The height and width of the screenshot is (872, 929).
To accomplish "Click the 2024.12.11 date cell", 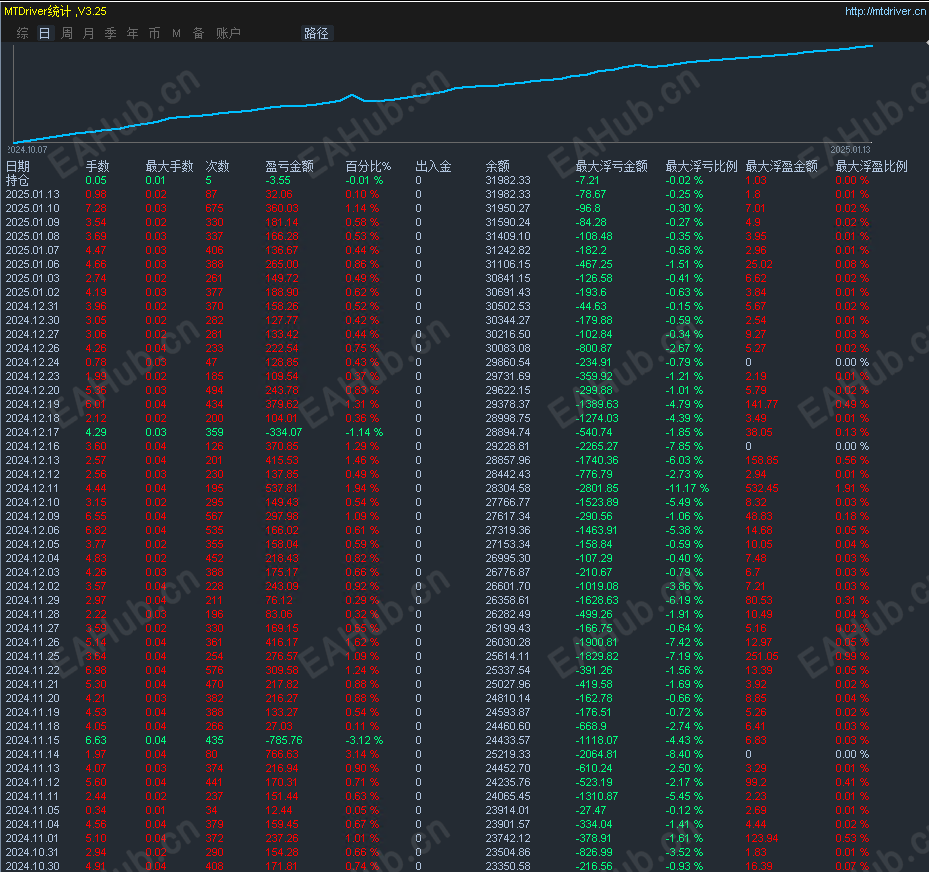I will click(x=33, y=488).
